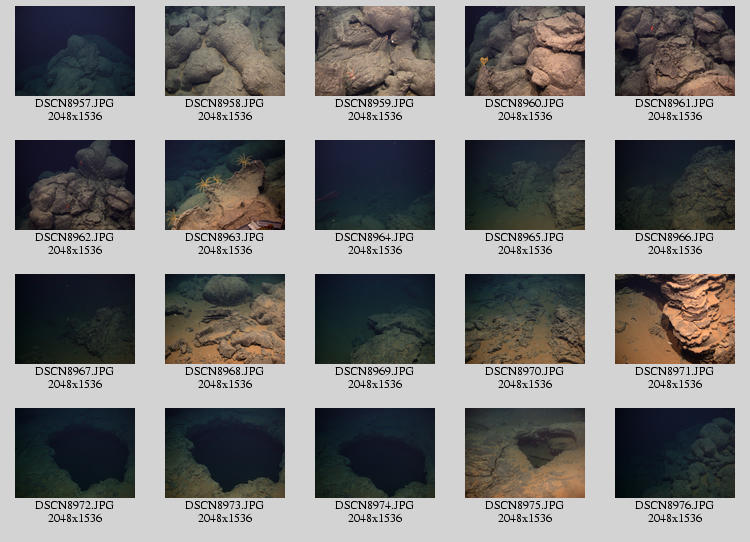Screen dimensions: 750x542
Task: Open the DSCN8968.JPG orange seafloor thumbnail
Action: click(225, 319)
